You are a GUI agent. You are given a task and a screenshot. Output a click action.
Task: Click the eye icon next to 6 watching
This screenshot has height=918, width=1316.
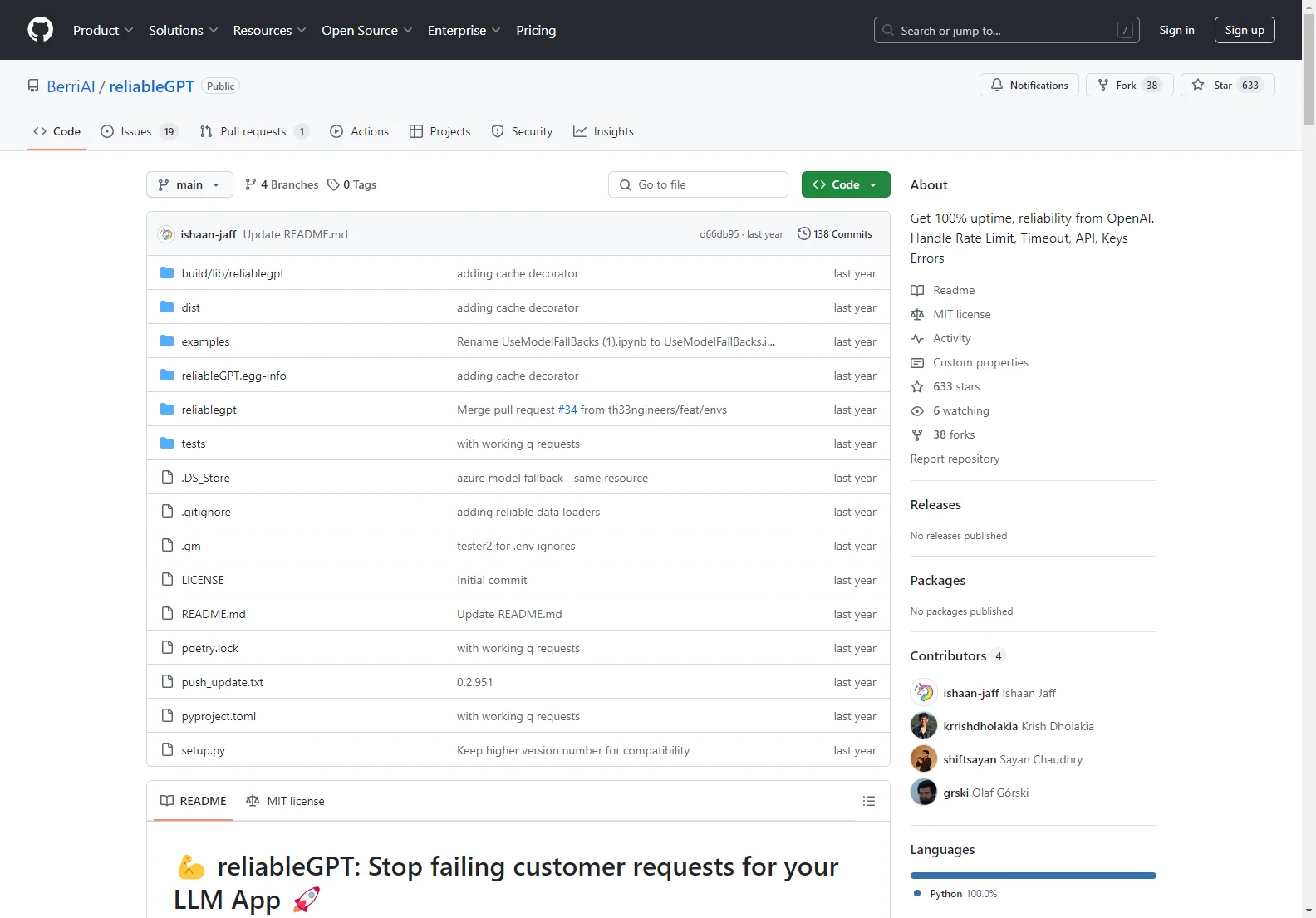tap(917, 410)
